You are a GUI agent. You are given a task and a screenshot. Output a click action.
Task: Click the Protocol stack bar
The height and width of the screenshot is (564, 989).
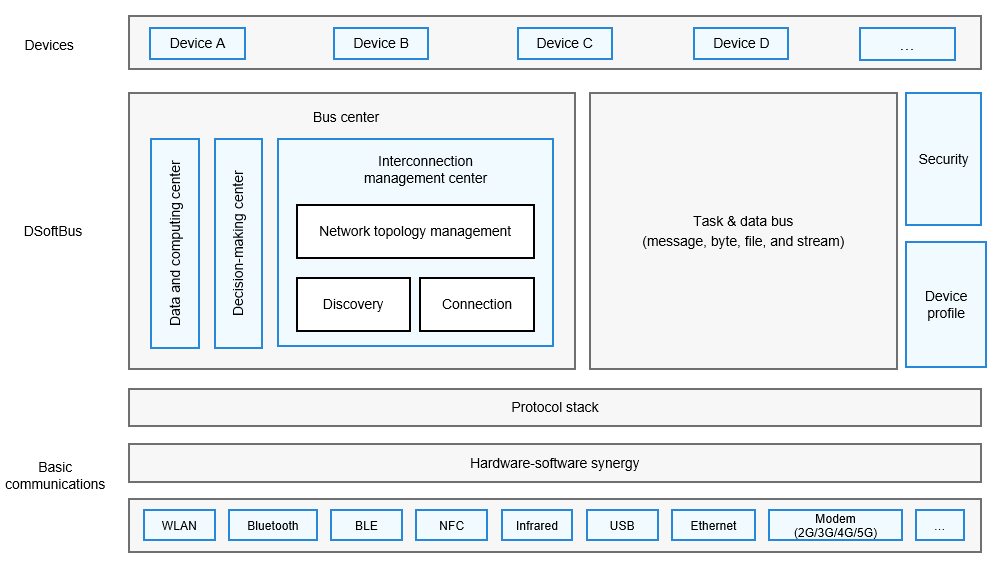tap(554, 407)
